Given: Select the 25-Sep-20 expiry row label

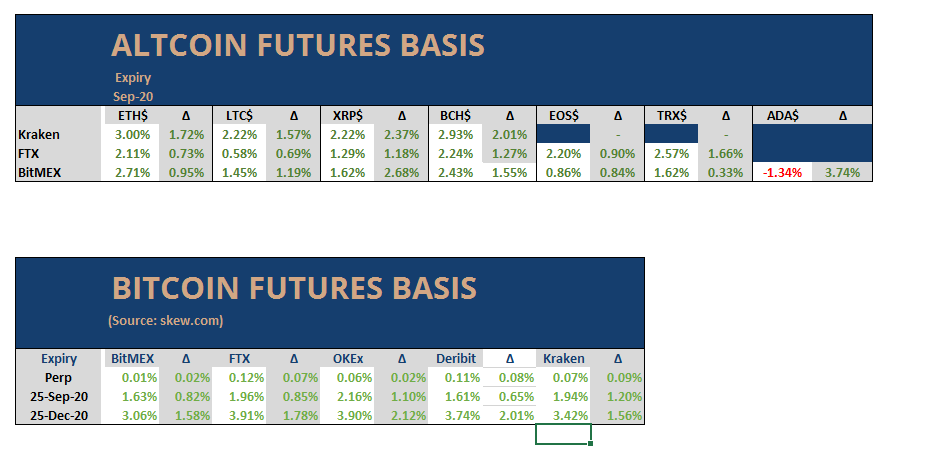Looking at the screenshot, I should coord(59,396).
